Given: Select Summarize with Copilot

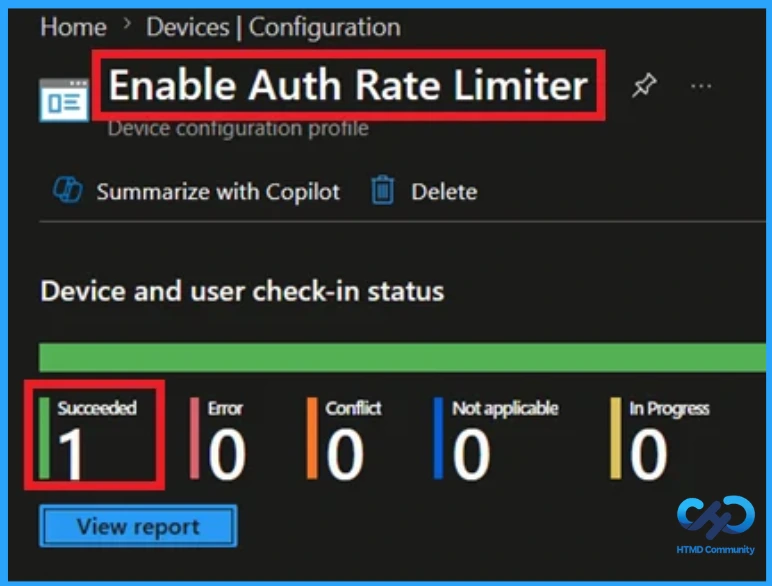Looking at the screenshot, I should (x=218, y=192).
